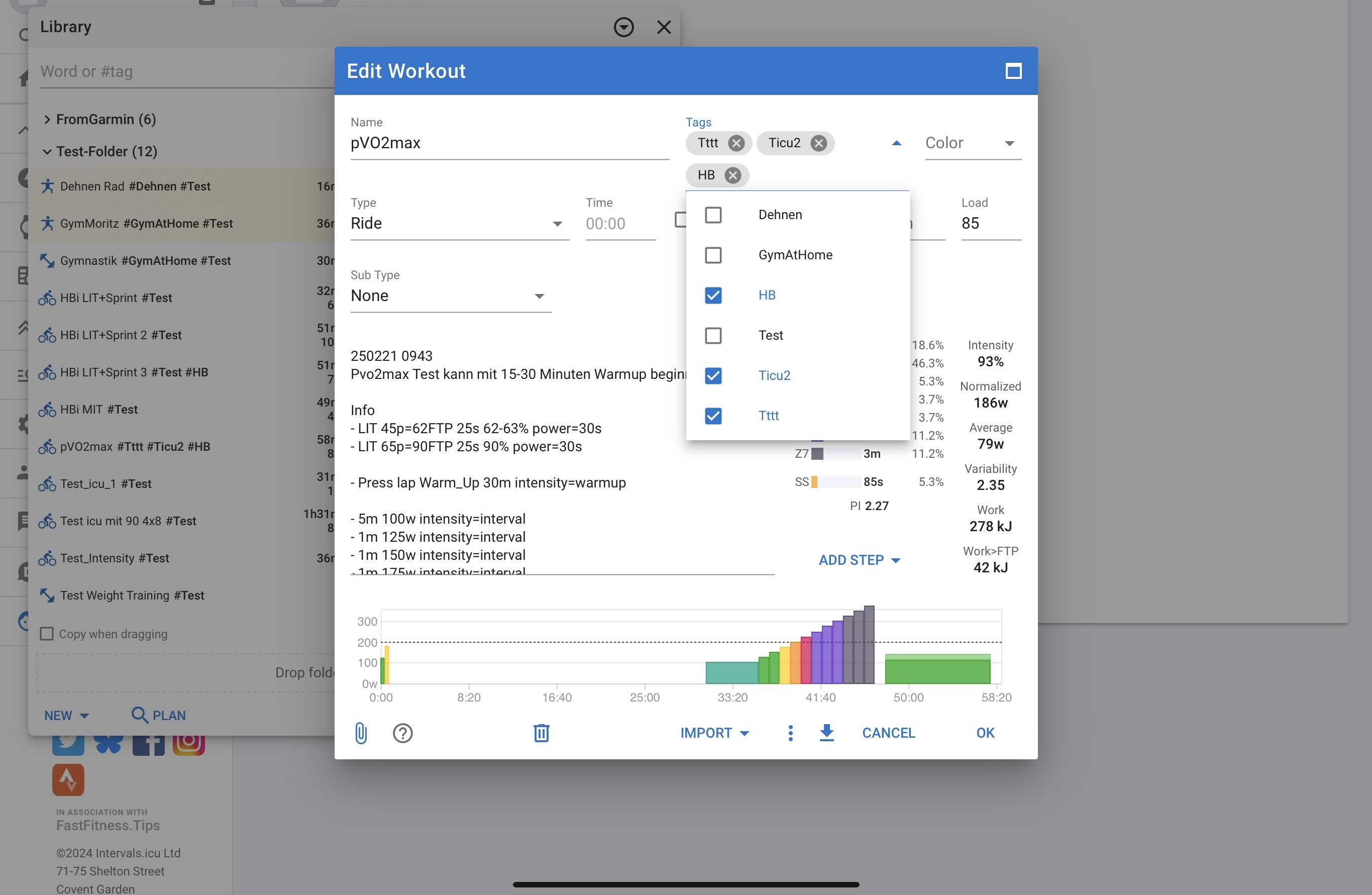
Task: Click the download workout icon
Action: pyautogui.click(x=826, y=732)
